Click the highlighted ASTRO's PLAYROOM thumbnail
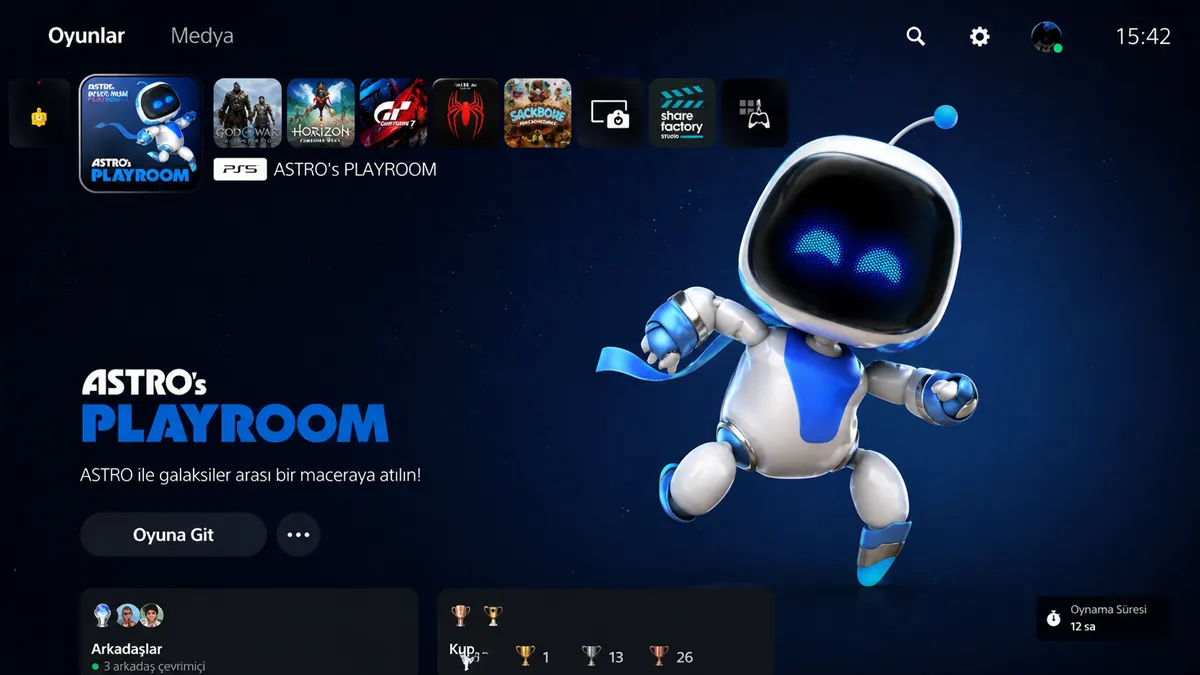Screen dimensions: 1200x675 [x=140, y=133]
